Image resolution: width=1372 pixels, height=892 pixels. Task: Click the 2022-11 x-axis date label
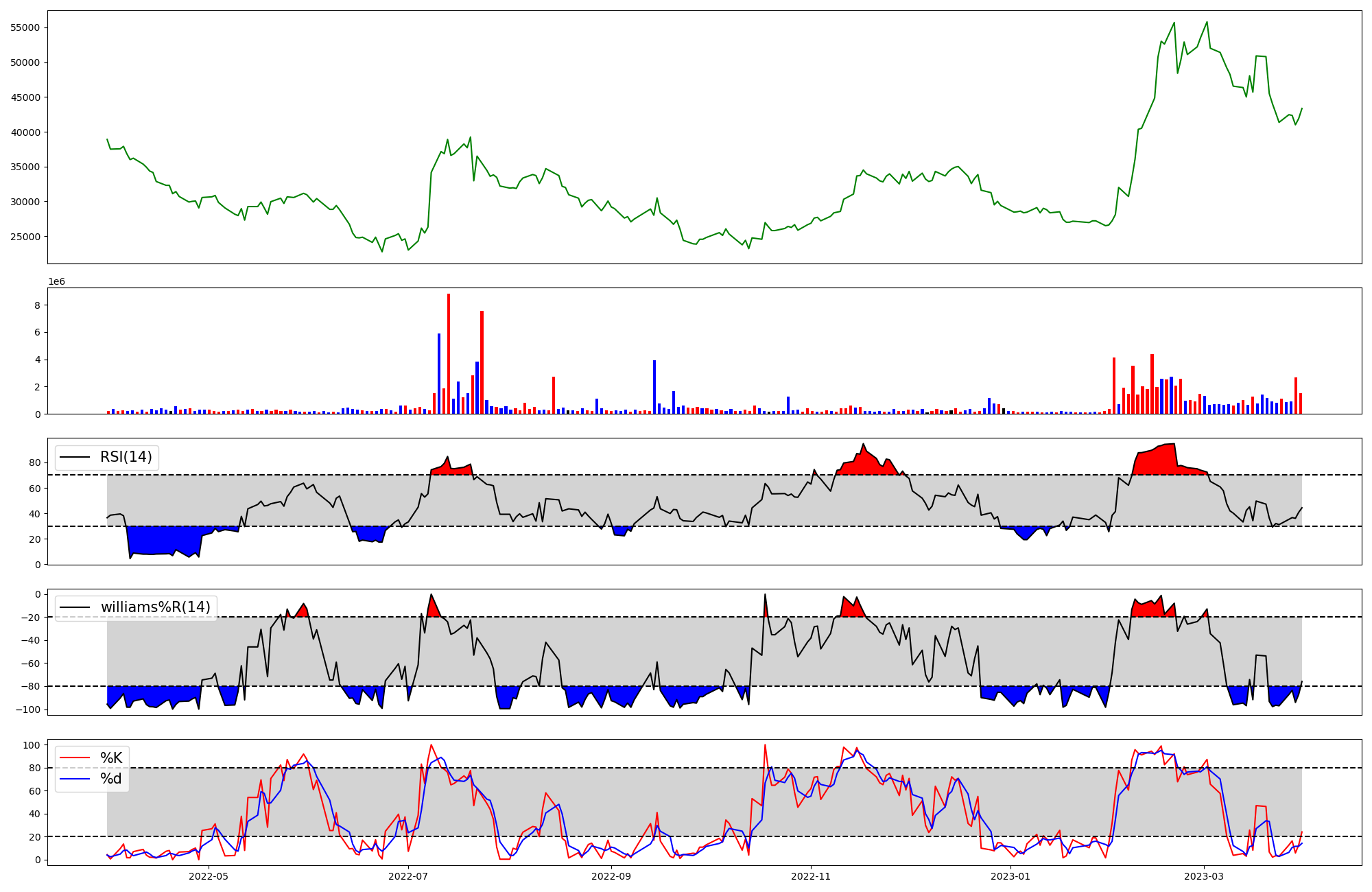tap(811, 876)
